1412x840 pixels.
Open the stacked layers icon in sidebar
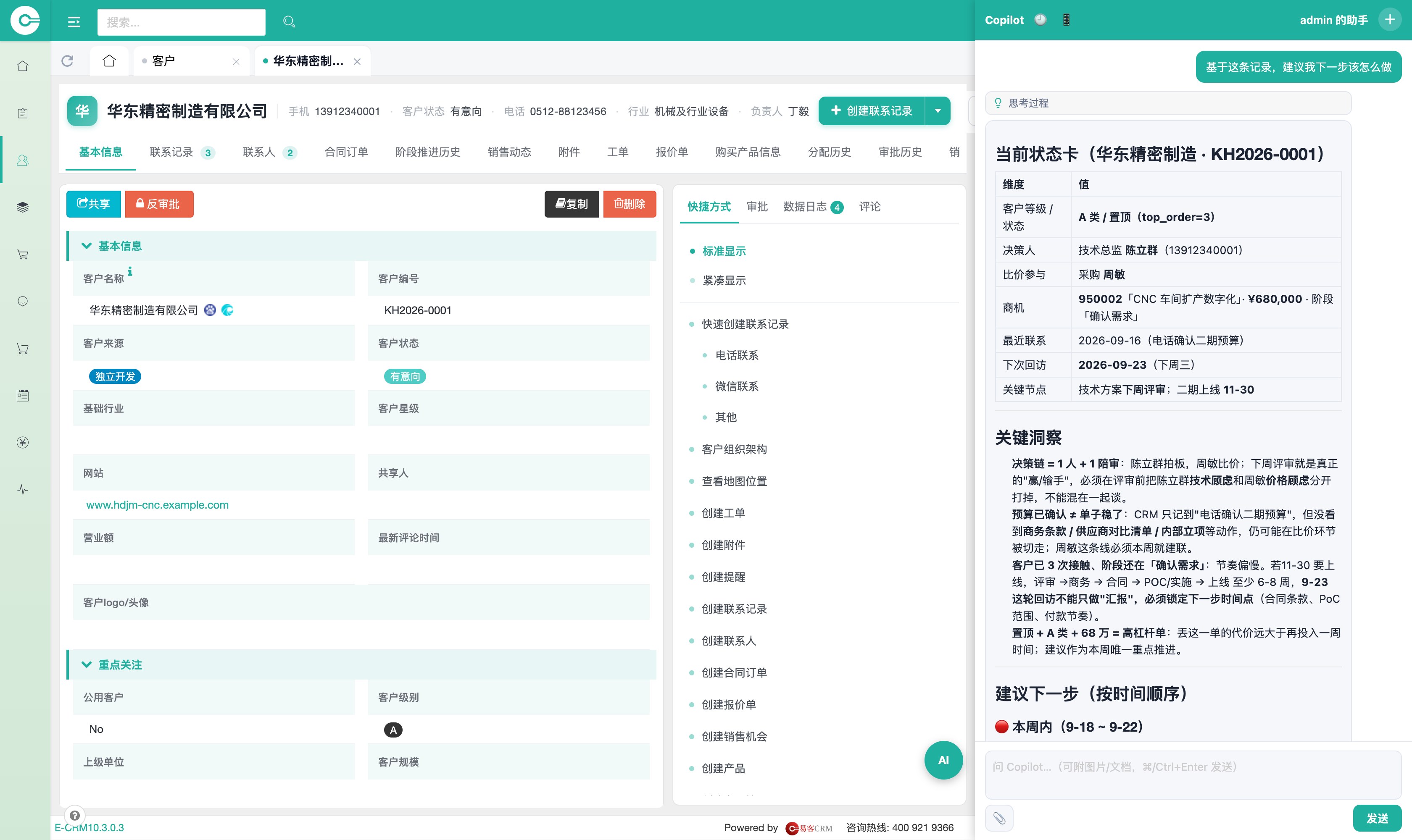pos(23,207)
